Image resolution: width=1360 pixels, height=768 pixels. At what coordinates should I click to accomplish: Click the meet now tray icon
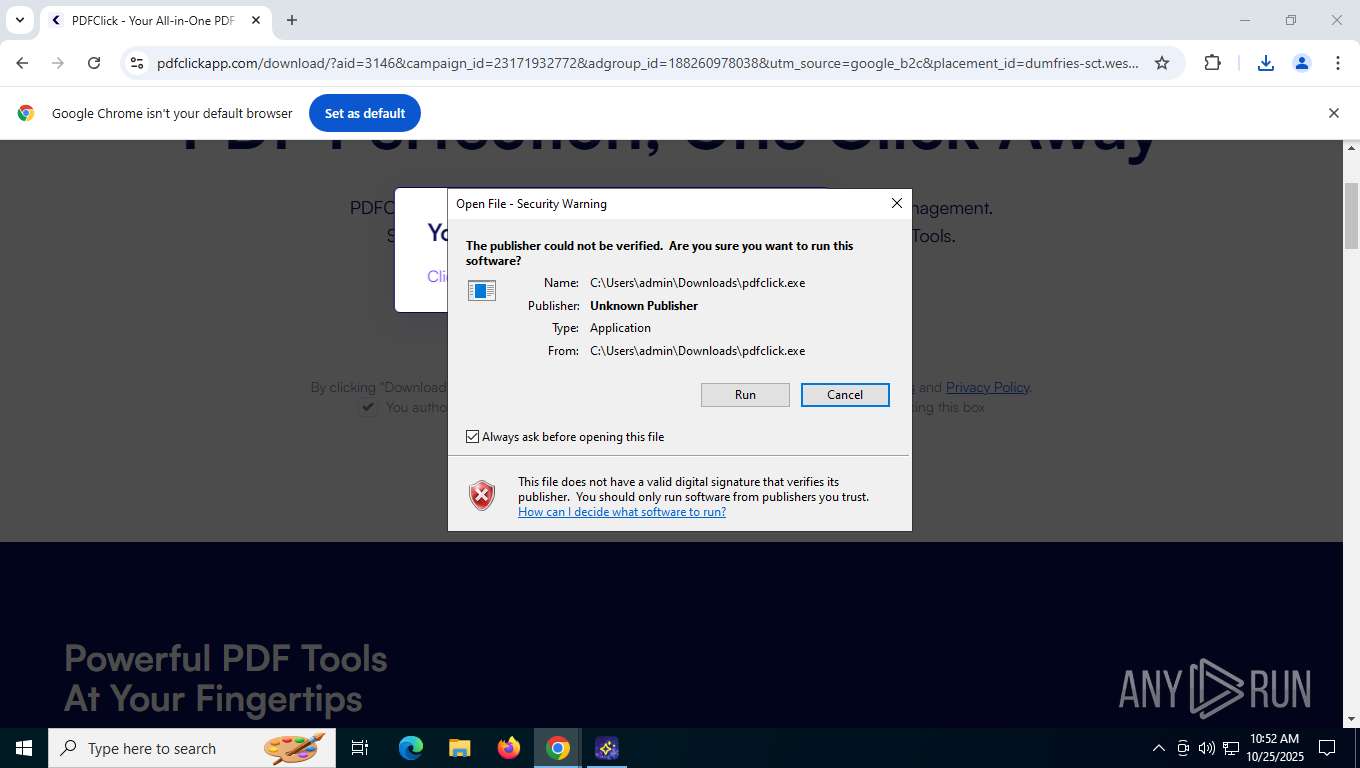(x=1183, y=748)
